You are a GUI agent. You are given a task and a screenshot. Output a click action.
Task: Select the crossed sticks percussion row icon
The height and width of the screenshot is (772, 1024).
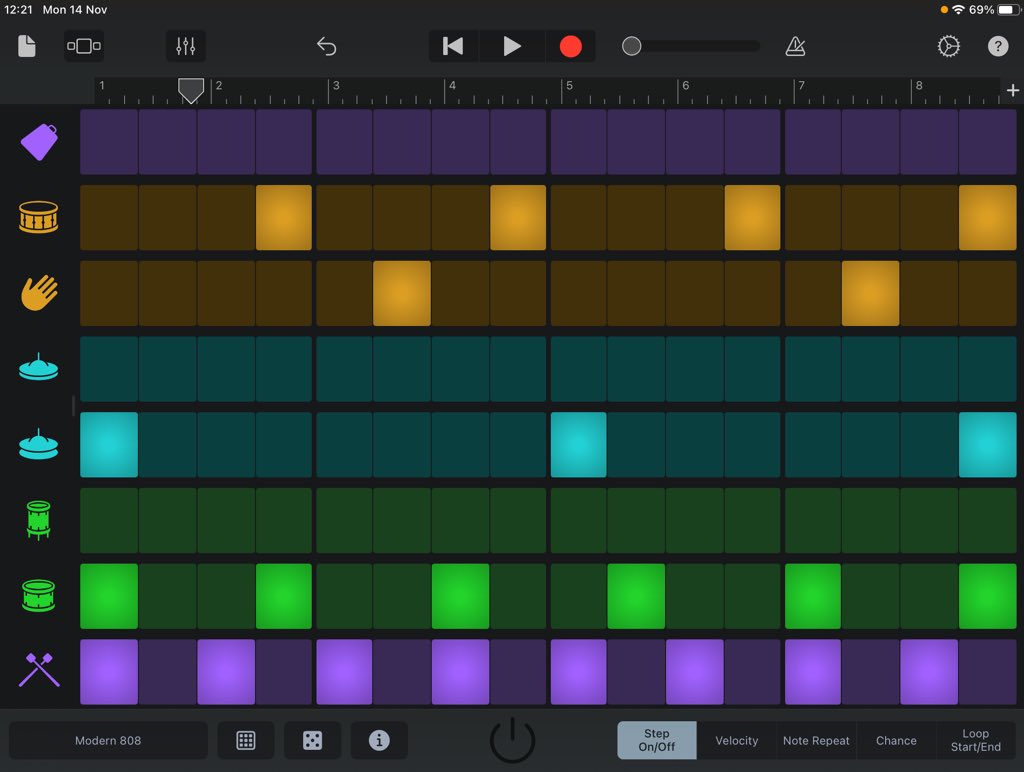[39, 671]
